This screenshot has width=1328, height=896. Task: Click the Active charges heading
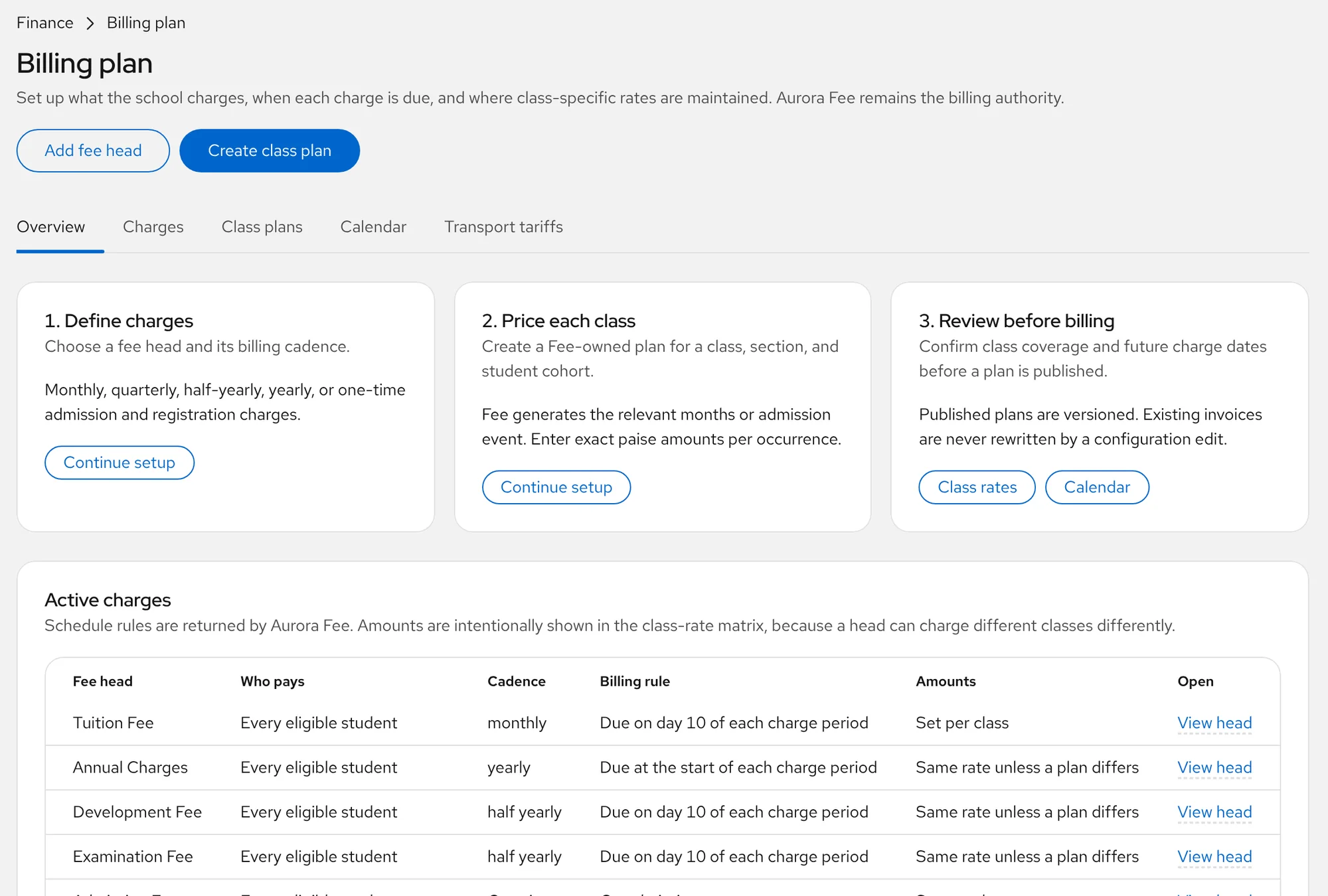108,600
